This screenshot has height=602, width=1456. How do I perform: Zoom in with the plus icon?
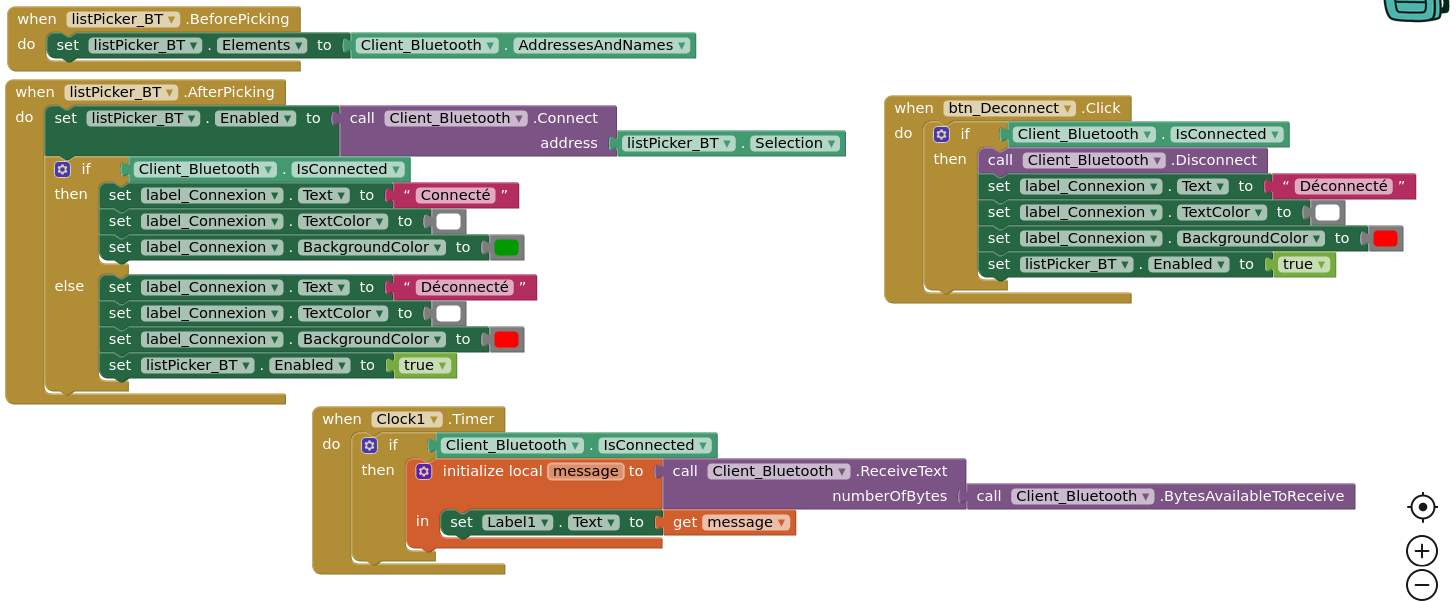tap(1422, 551)
